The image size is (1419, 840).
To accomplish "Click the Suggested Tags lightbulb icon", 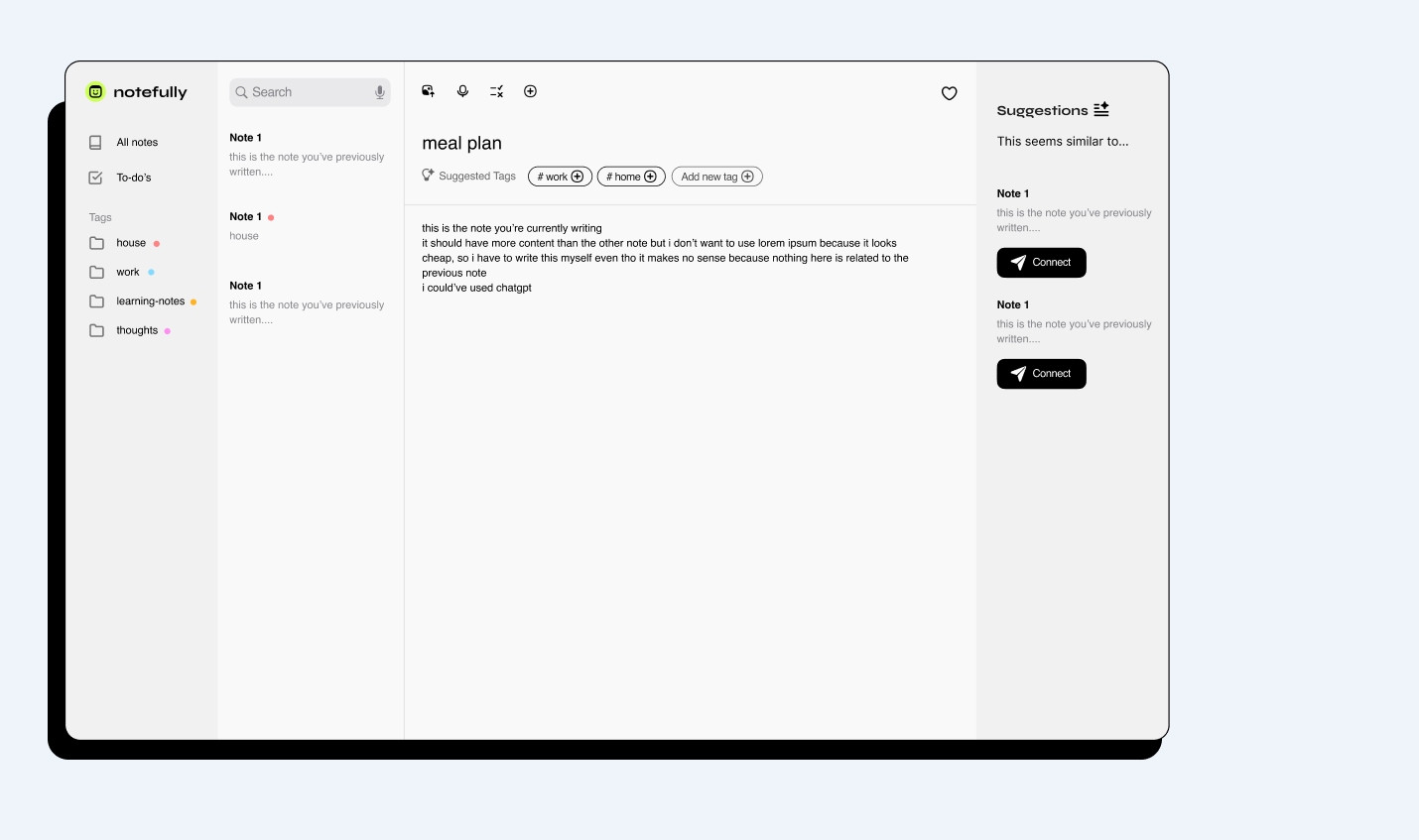I will [x=428, y=176].
